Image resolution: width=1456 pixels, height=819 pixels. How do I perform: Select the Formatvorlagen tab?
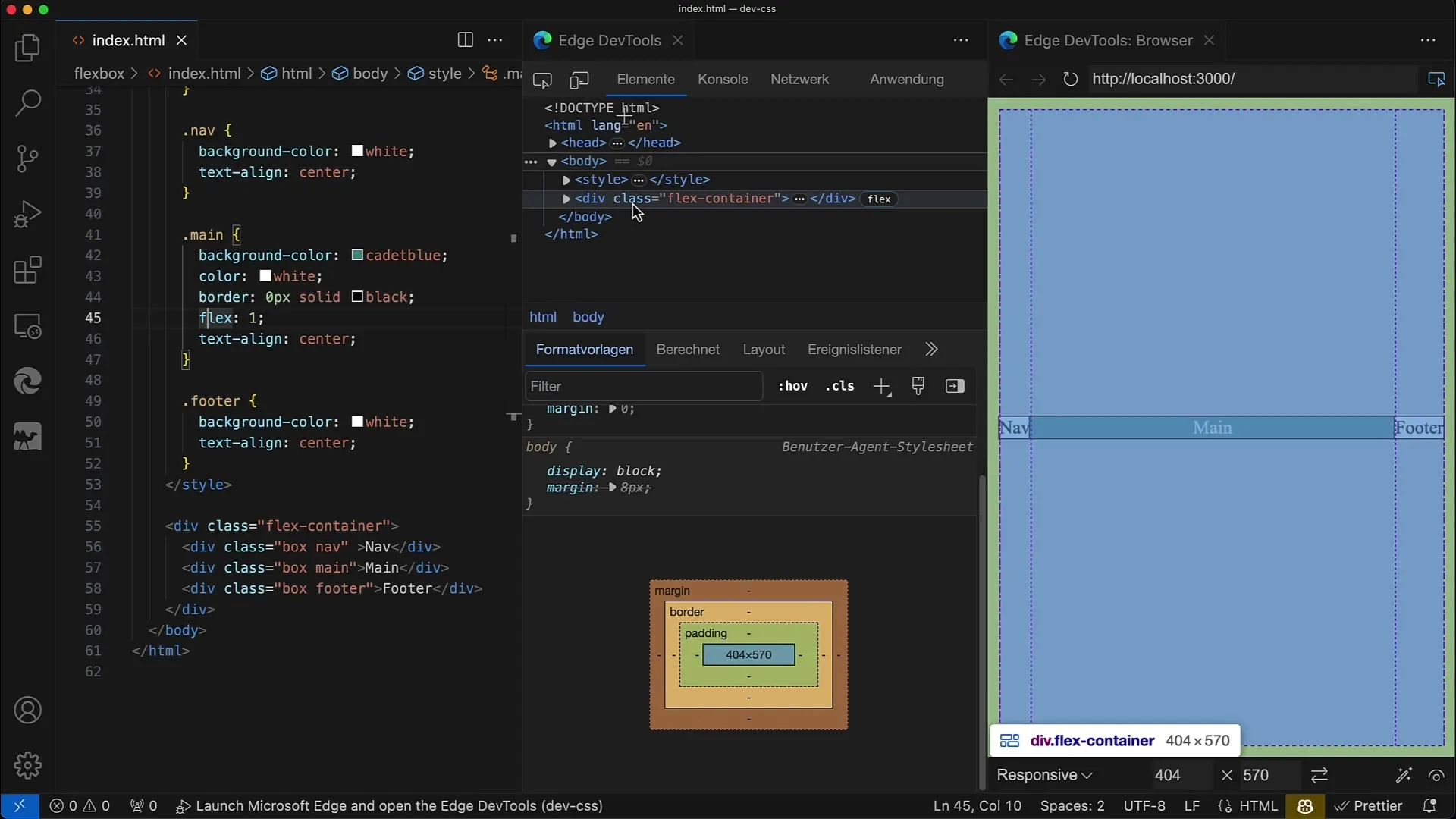(x=585, y=350)
